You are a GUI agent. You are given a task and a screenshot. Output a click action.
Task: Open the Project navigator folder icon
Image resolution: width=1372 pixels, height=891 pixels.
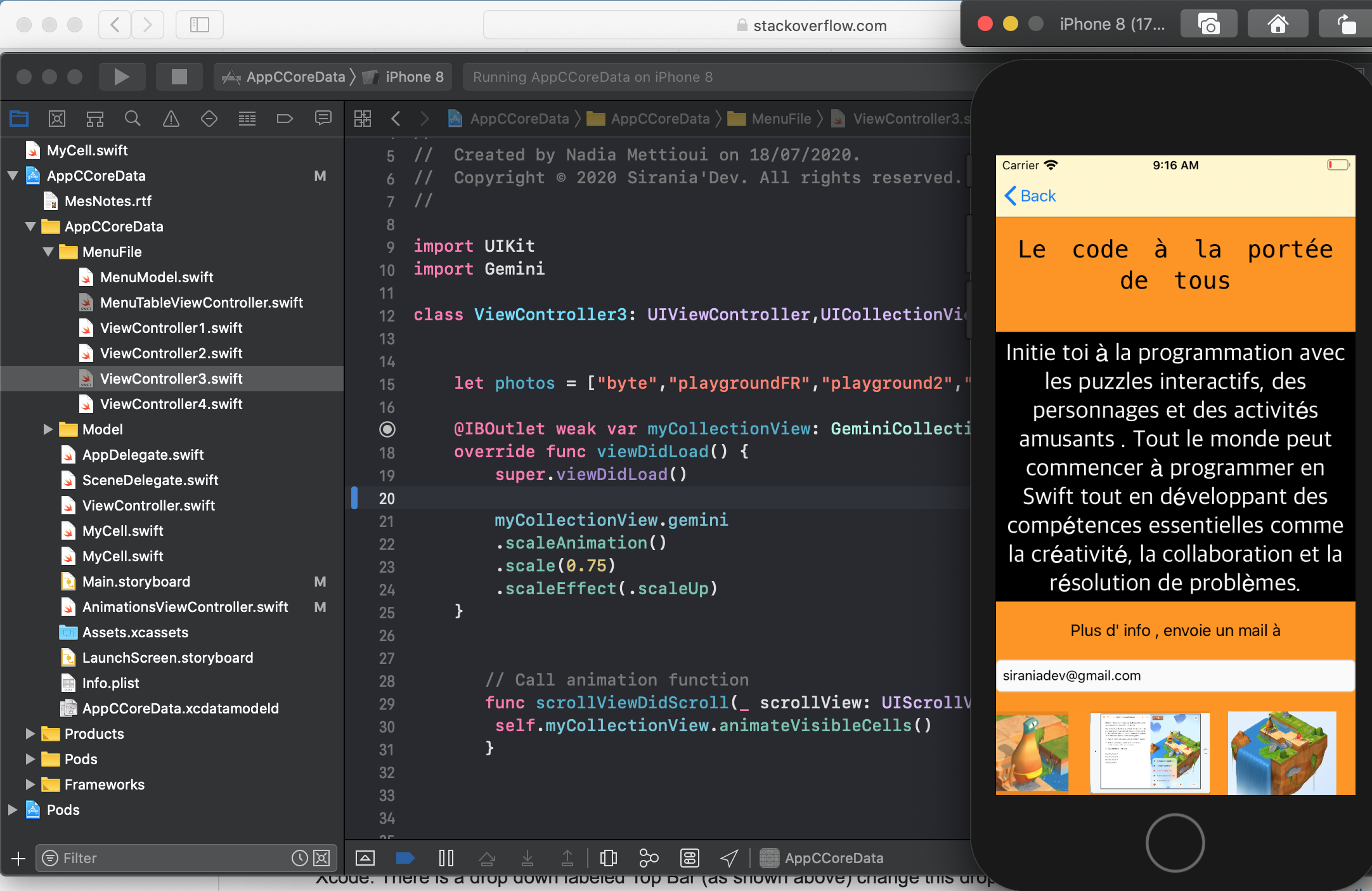tap(19, 119)
